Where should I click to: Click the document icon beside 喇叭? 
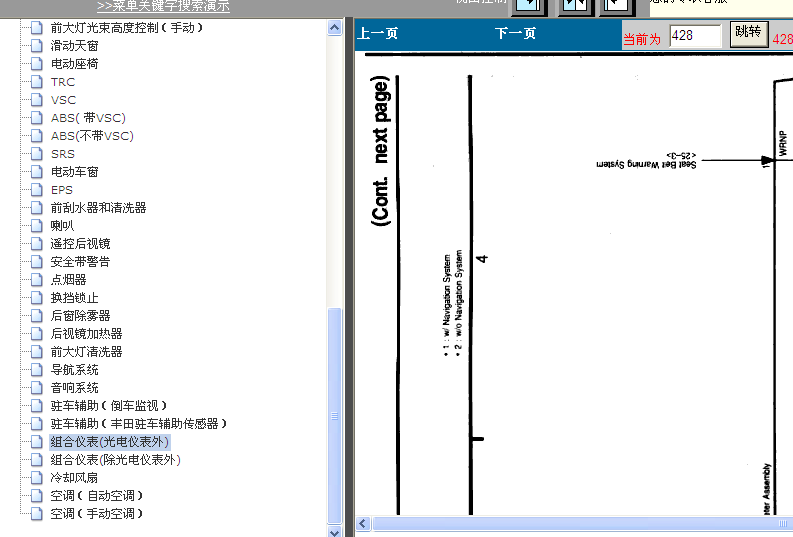[x=36, y=226]
